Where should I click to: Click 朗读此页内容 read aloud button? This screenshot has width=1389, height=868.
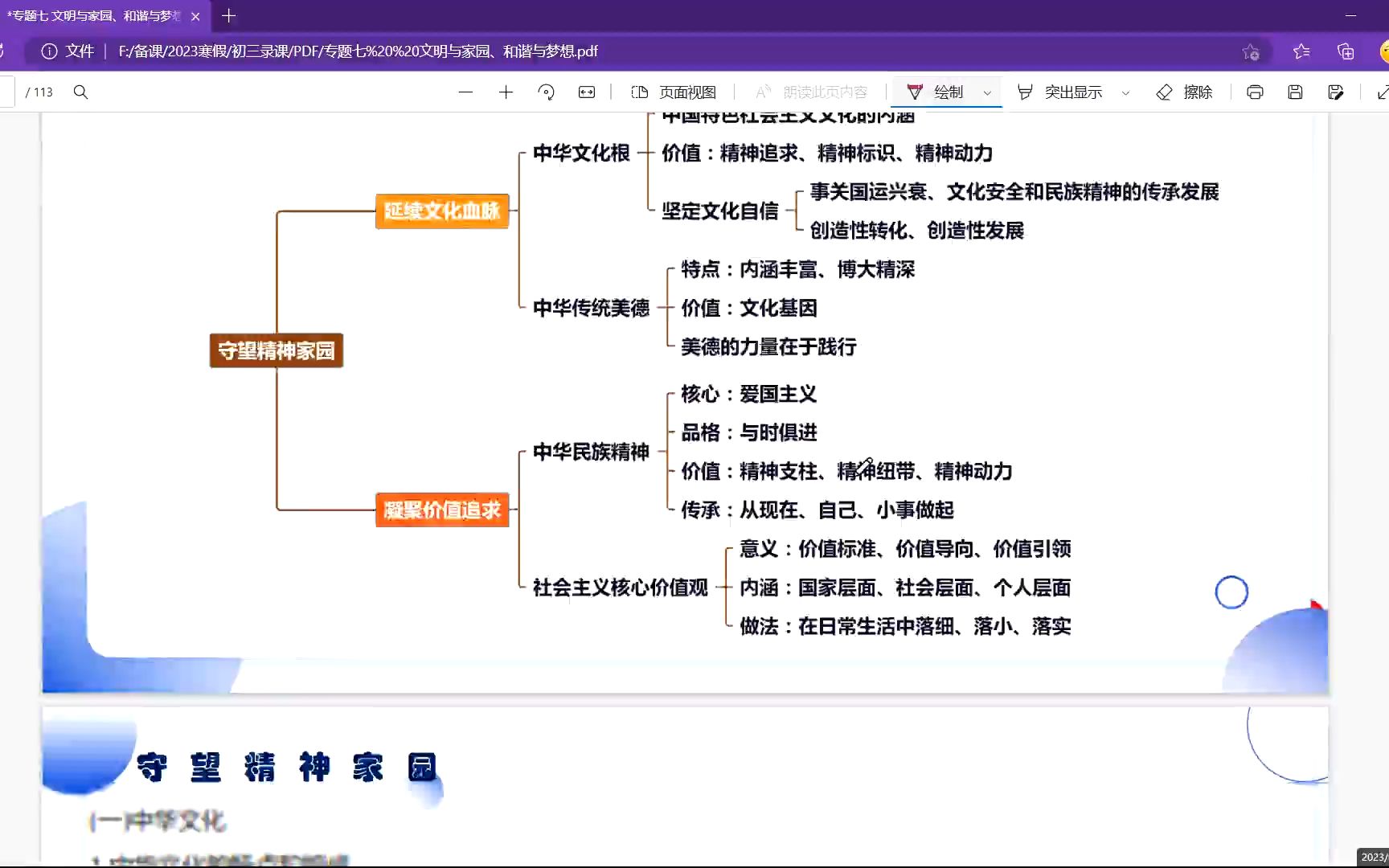pos(812,92)
